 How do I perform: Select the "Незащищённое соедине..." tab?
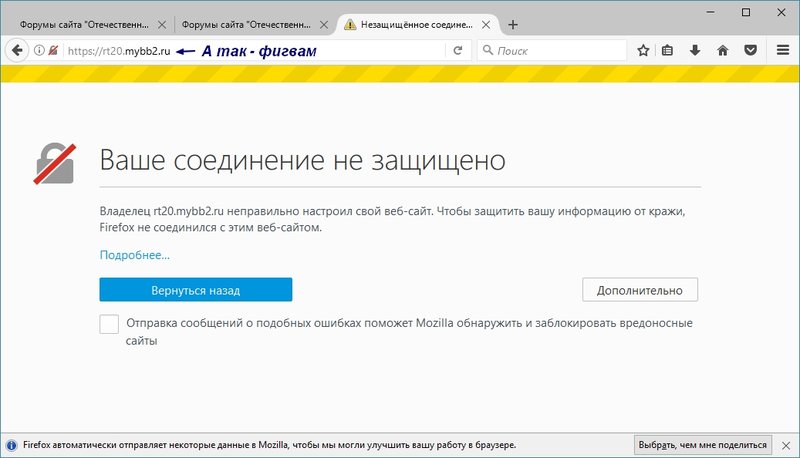[x=416, y=24]
